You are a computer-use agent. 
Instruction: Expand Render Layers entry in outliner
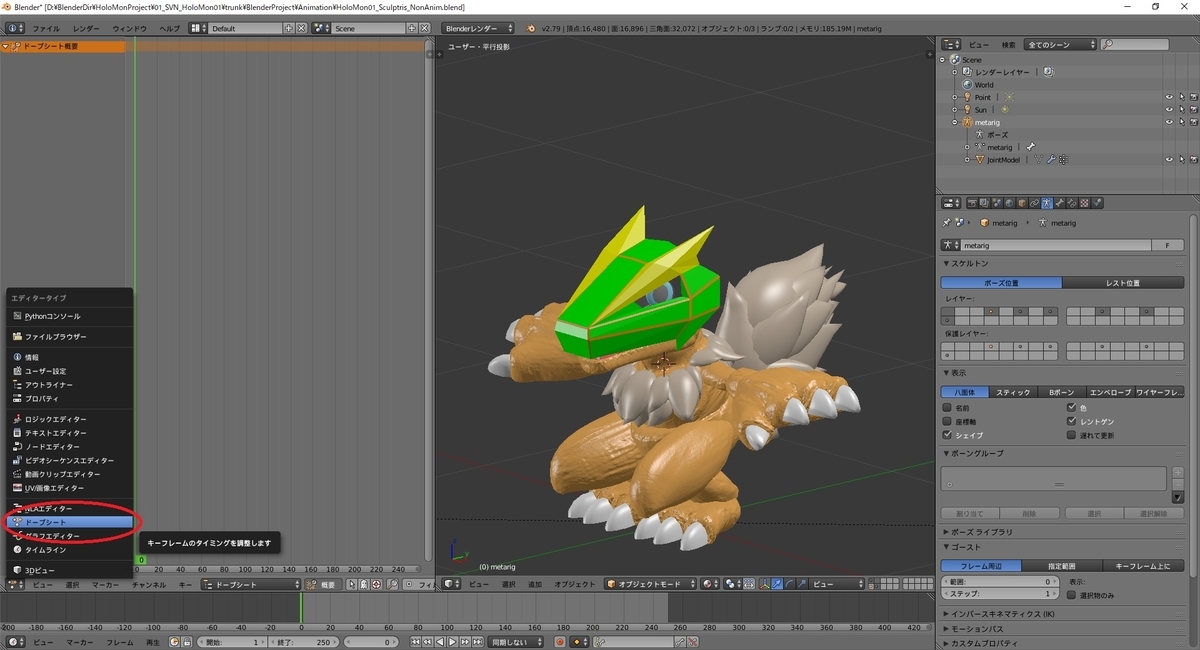pos(955,72)
